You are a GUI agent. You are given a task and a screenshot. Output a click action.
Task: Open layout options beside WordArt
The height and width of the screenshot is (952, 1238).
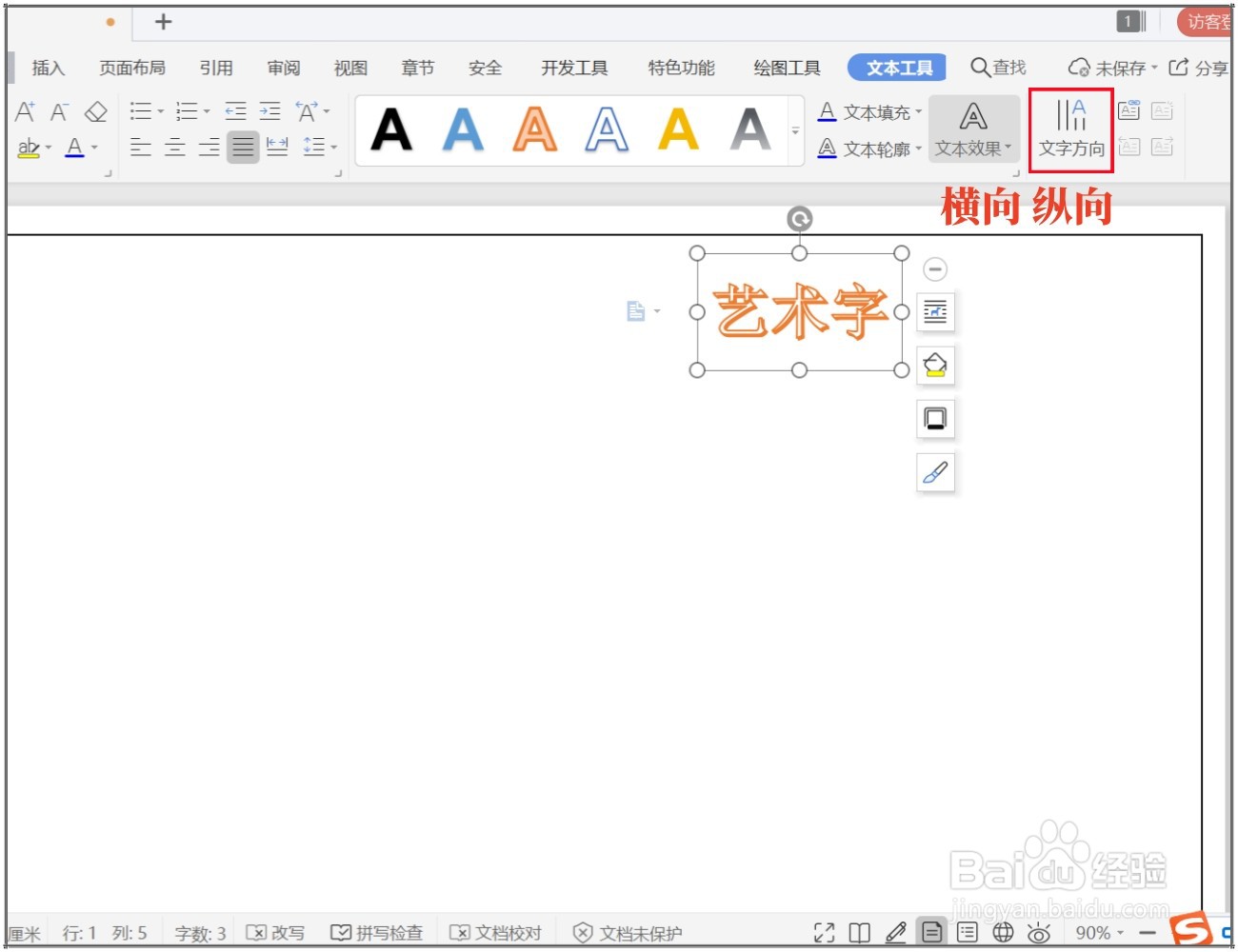(935, 311)
